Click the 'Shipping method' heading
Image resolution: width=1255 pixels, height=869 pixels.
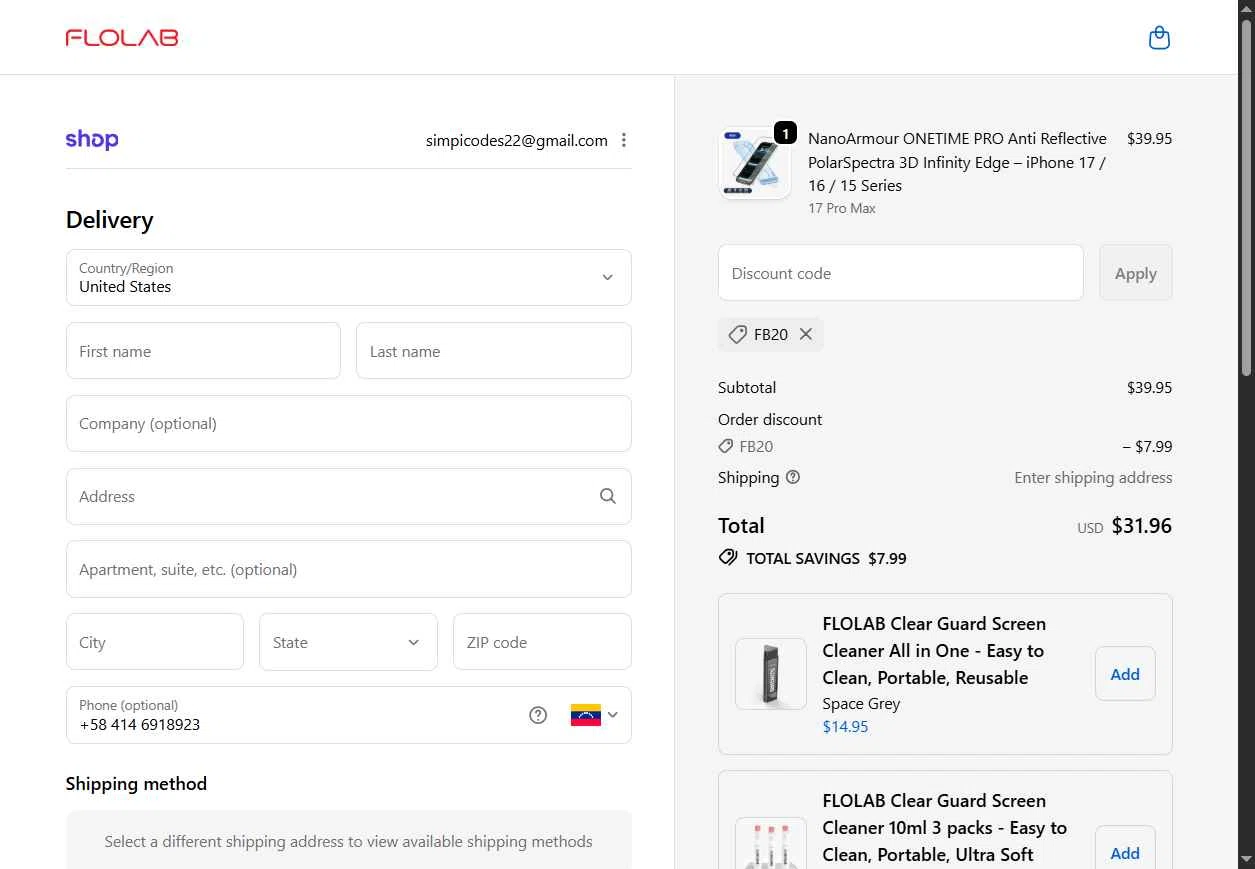pos(136,784)
